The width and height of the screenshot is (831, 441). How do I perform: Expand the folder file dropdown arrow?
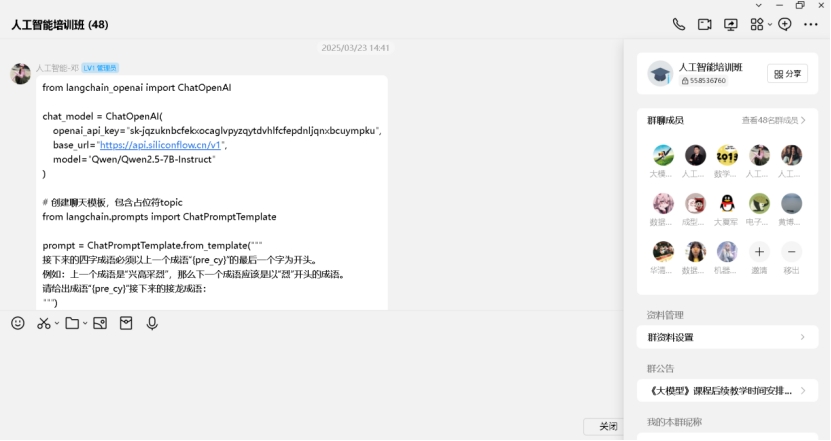click(84, 323)
